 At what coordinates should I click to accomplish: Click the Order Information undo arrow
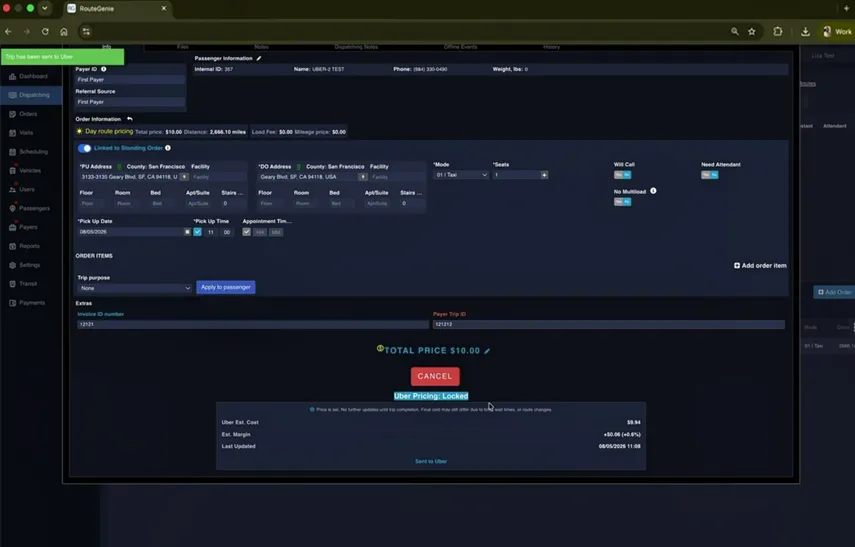[x=130, y=119]
